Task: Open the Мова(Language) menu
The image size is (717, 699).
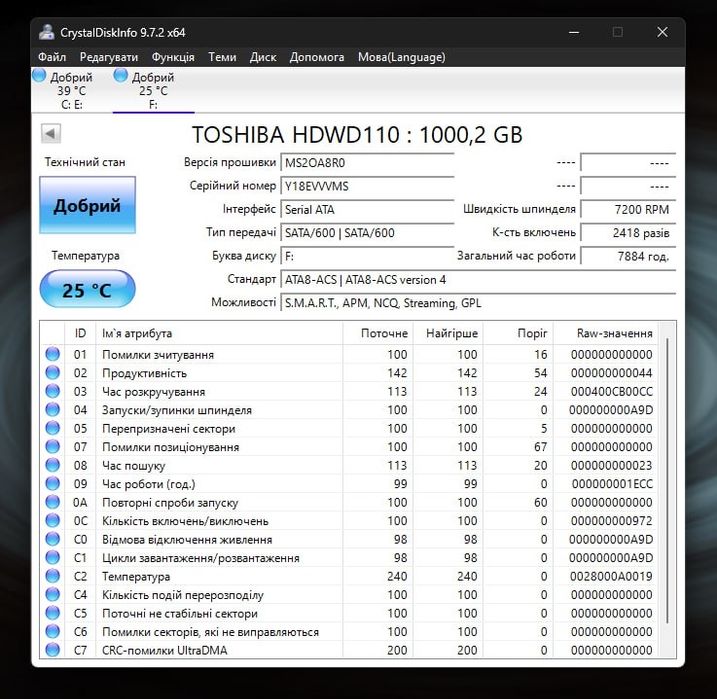Action: coord(401,57)
